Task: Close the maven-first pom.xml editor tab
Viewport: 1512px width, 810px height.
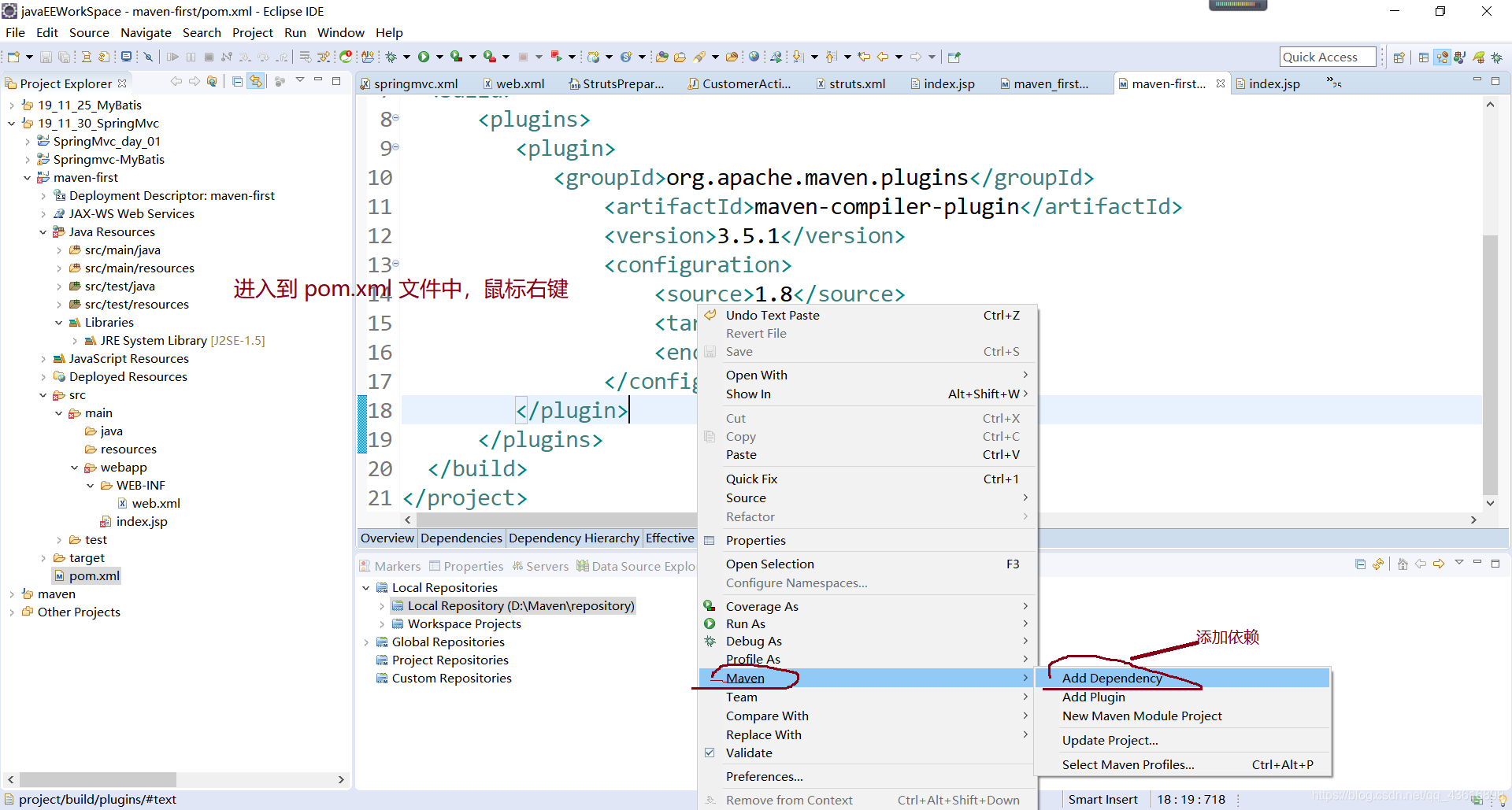Action: tap(1221, 83)
